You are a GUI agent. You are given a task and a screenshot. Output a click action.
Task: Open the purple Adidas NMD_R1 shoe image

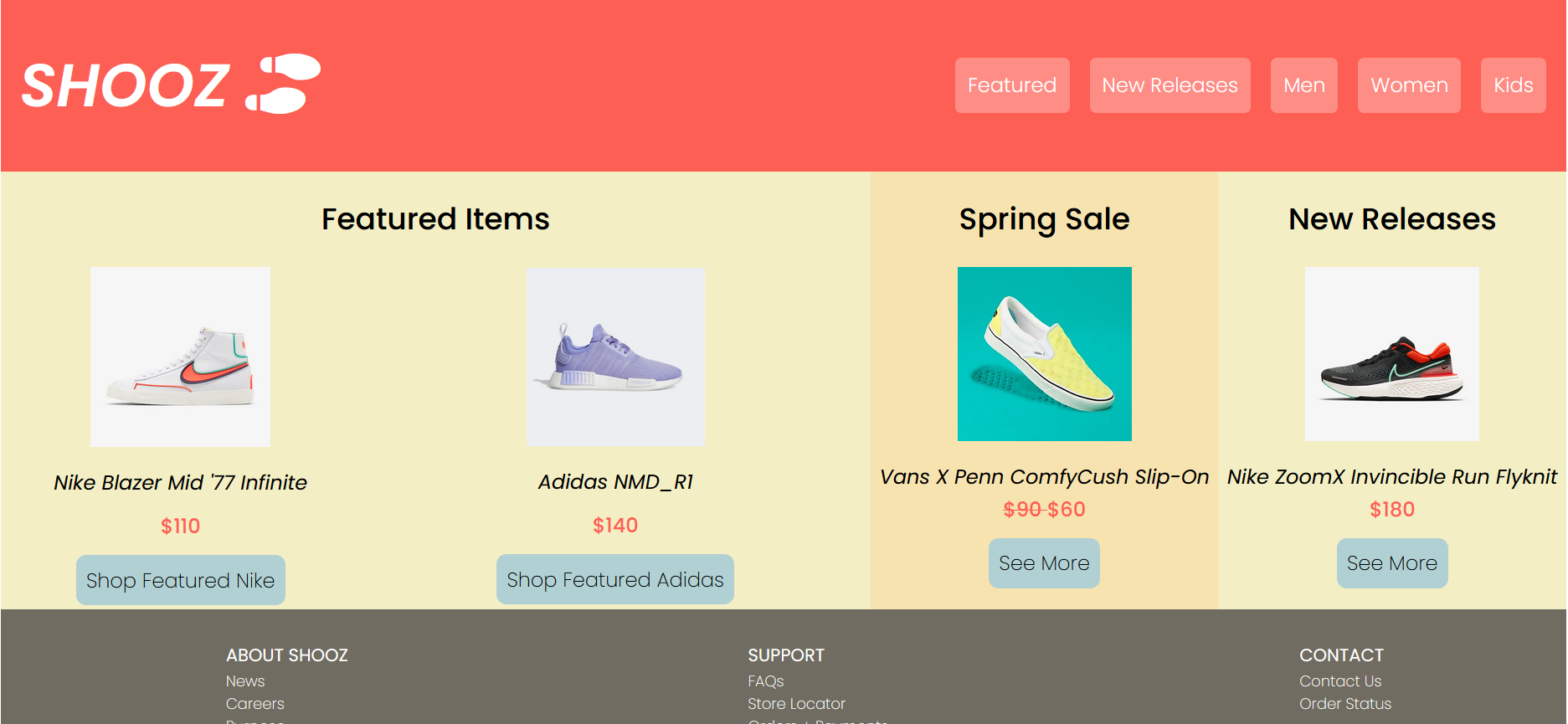(615, 357)
